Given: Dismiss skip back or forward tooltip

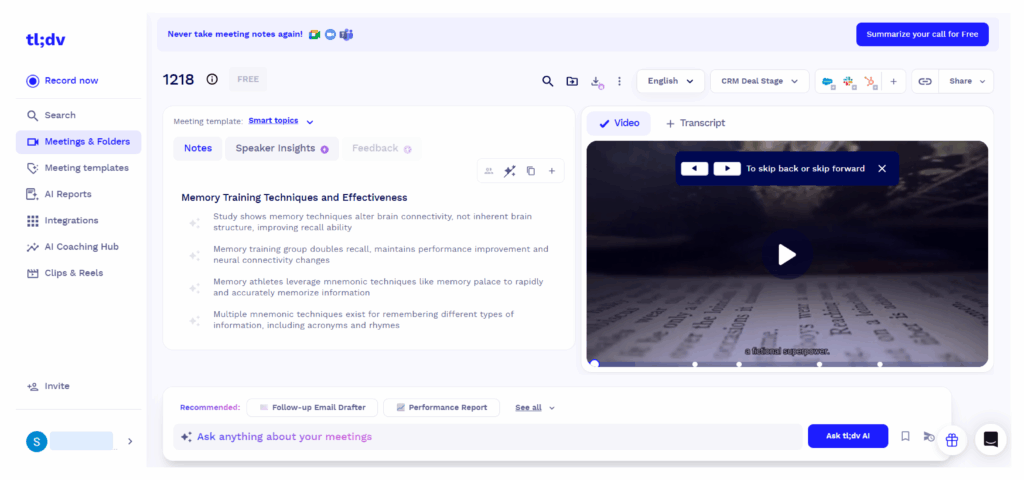Looking at the screenshot, I should pyautogui.click(x=882, y=168).
